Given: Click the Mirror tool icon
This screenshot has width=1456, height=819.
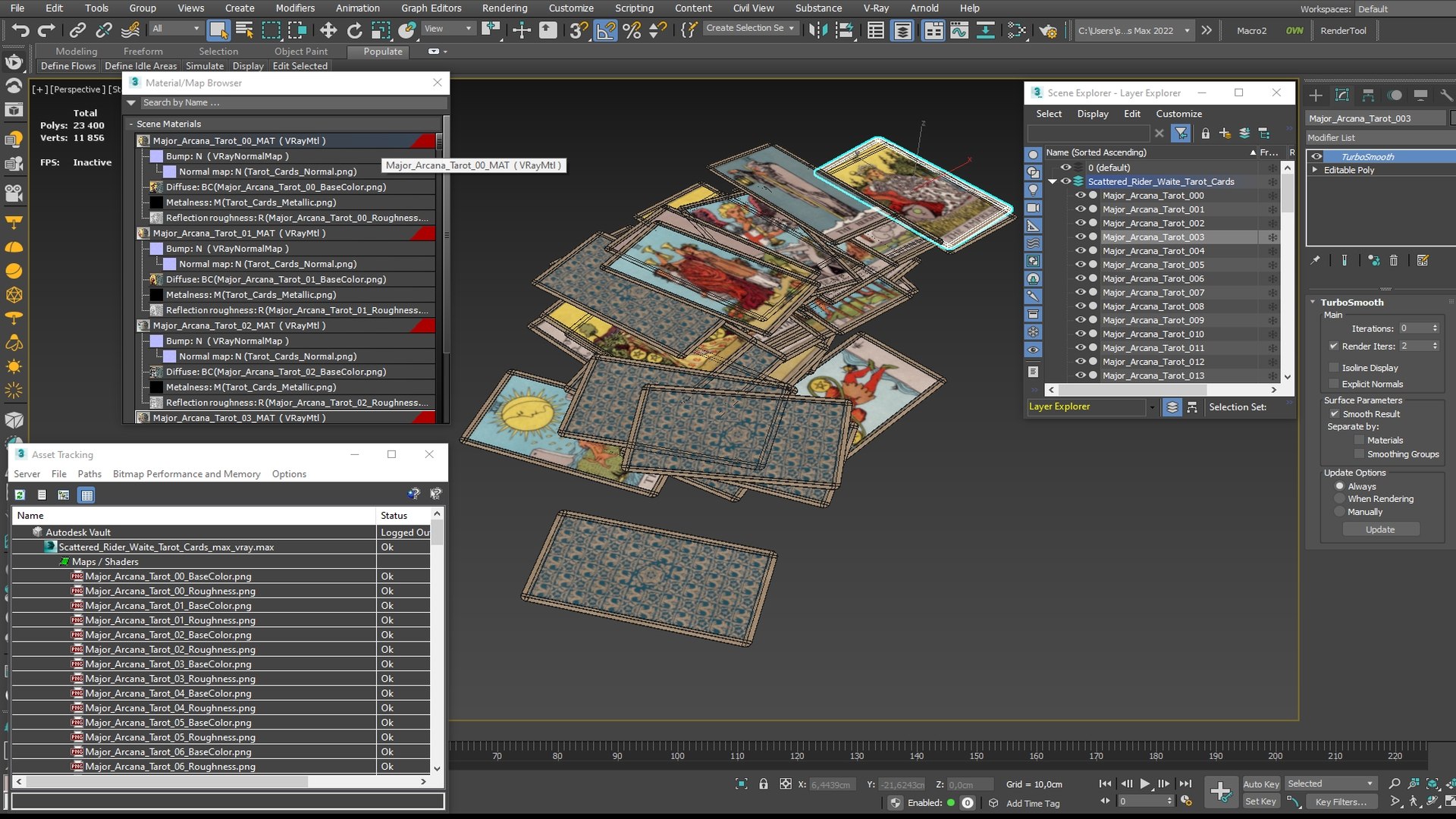Looking at the screenshot, I should point(818,30).
